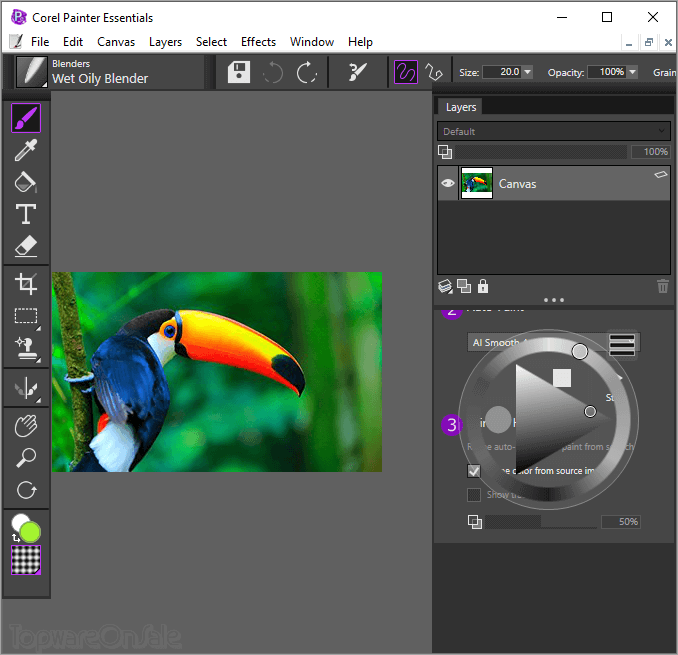This screenshot has height=655, width=678.
Task: Select the Magnifier zoom tool
Action: [26, 458]
